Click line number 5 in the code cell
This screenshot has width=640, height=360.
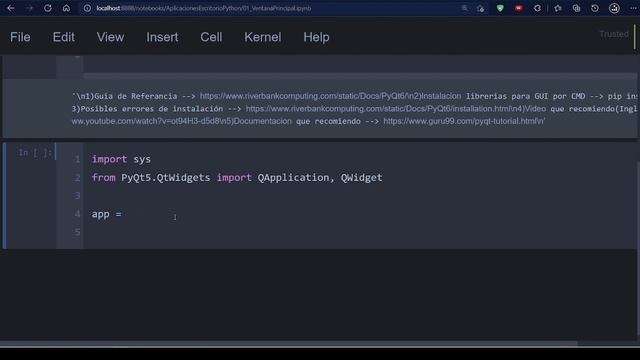[78, 232]
